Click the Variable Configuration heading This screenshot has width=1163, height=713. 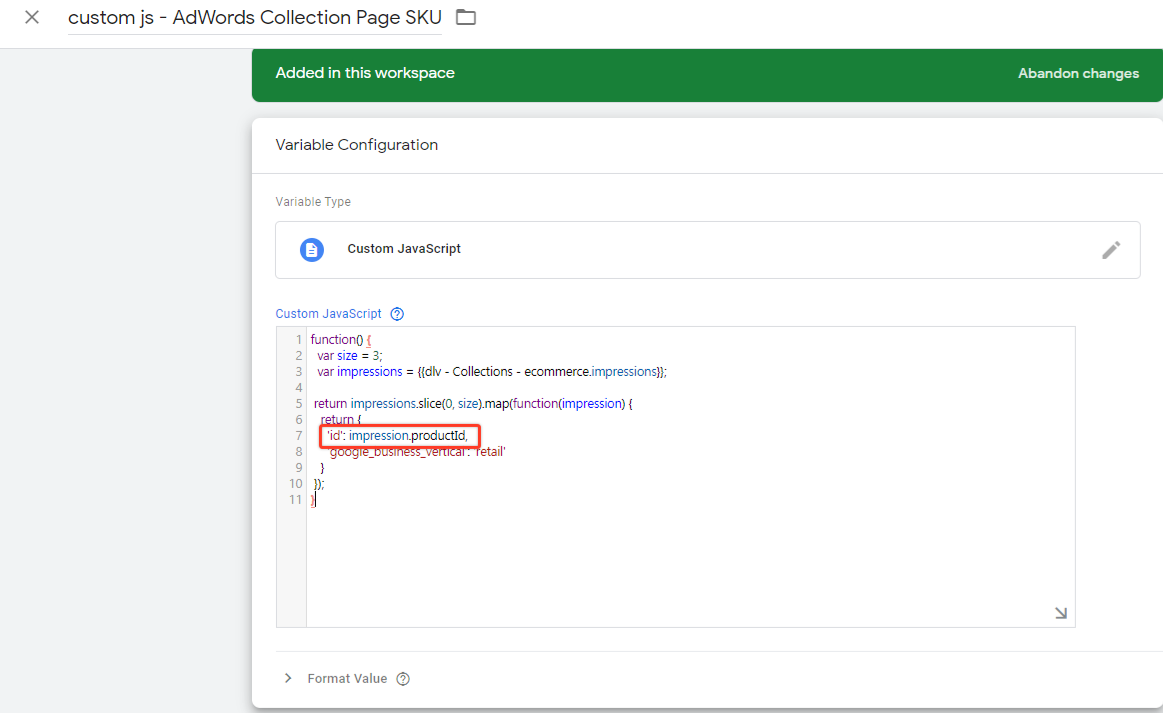[x=357, y=145]
